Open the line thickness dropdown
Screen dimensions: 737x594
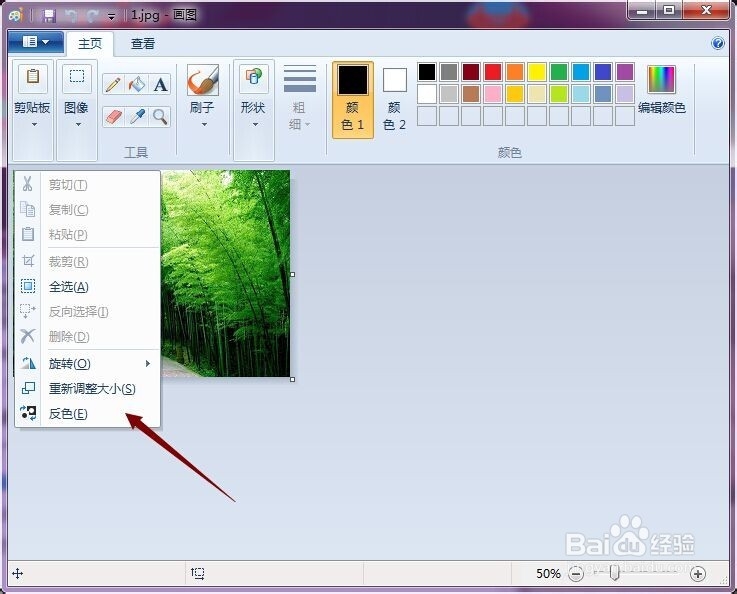click(300, 98)
